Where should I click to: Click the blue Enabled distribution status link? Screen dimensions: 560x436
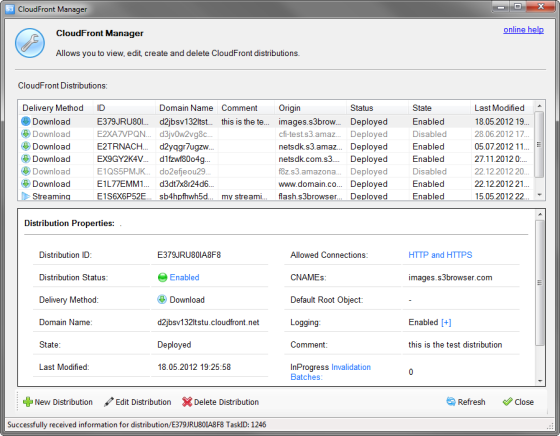tap(184, 277)
